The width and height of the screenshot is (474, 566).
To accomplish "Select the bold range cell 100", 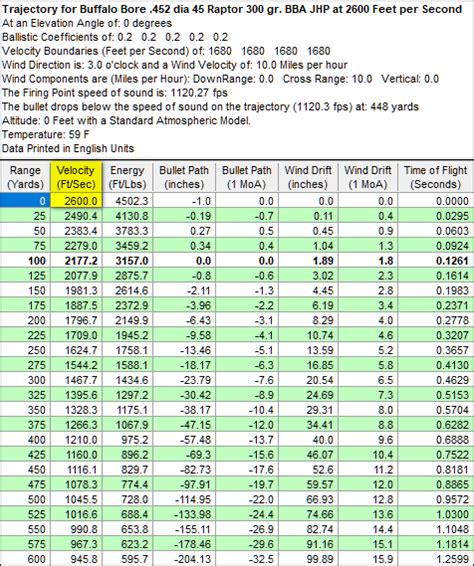I will (25, 261).
